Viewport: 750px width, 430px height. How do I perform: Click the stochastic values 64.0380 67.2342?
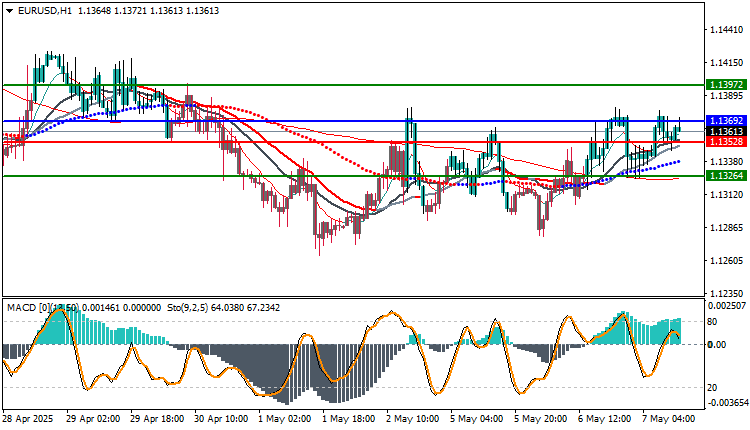click(x=246, y=308)
